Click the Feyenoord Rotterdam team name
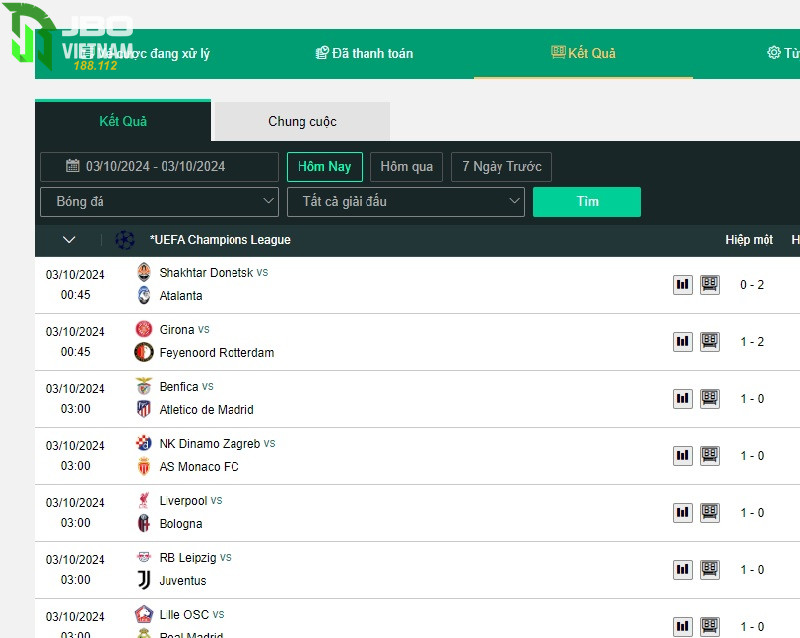This screenshot has width=800, height=638. tap(217, 353)
